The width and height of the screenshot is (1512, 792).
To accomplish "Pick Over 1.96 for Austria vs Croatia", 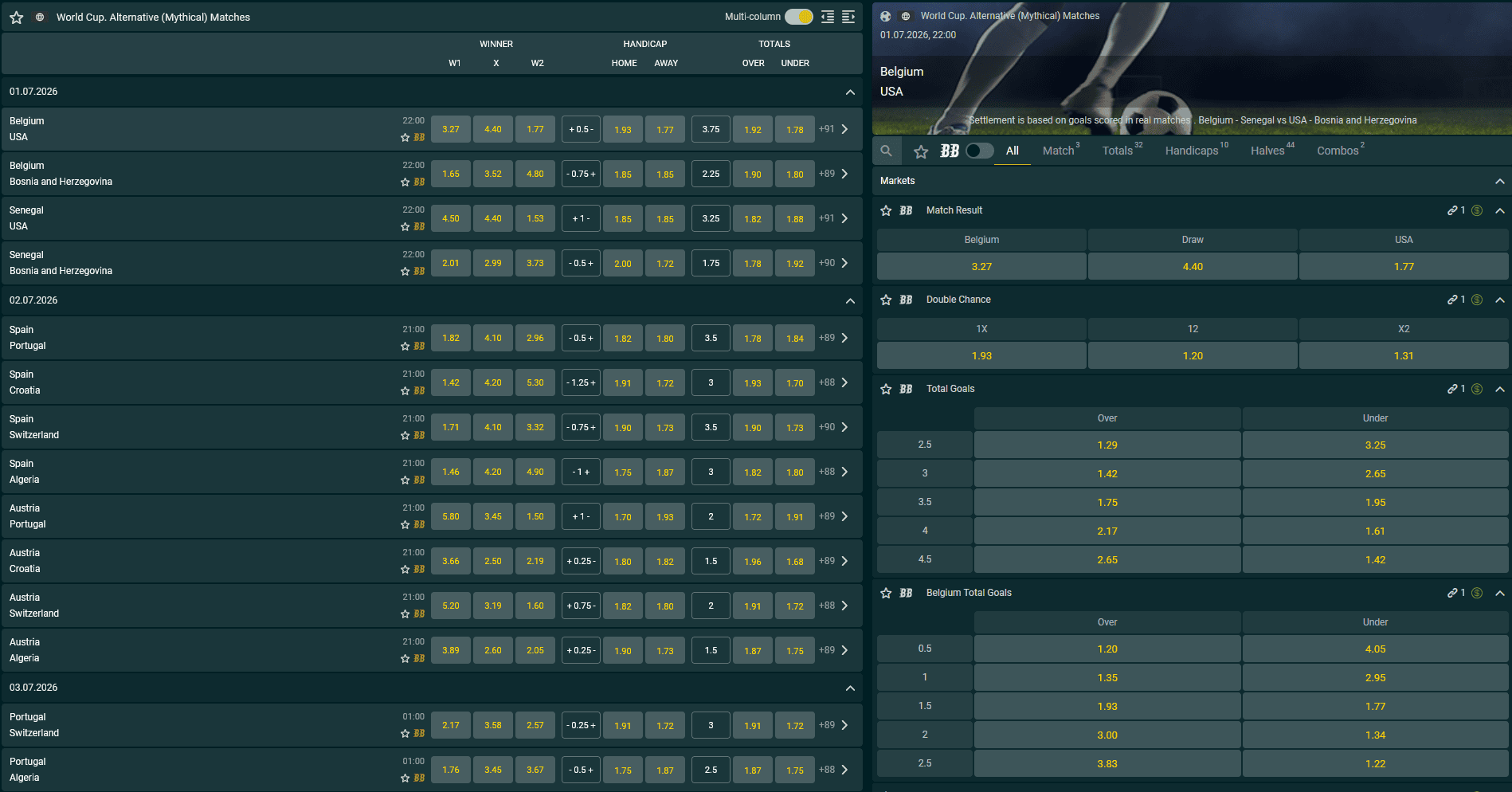I will click(x=753, y=561).
